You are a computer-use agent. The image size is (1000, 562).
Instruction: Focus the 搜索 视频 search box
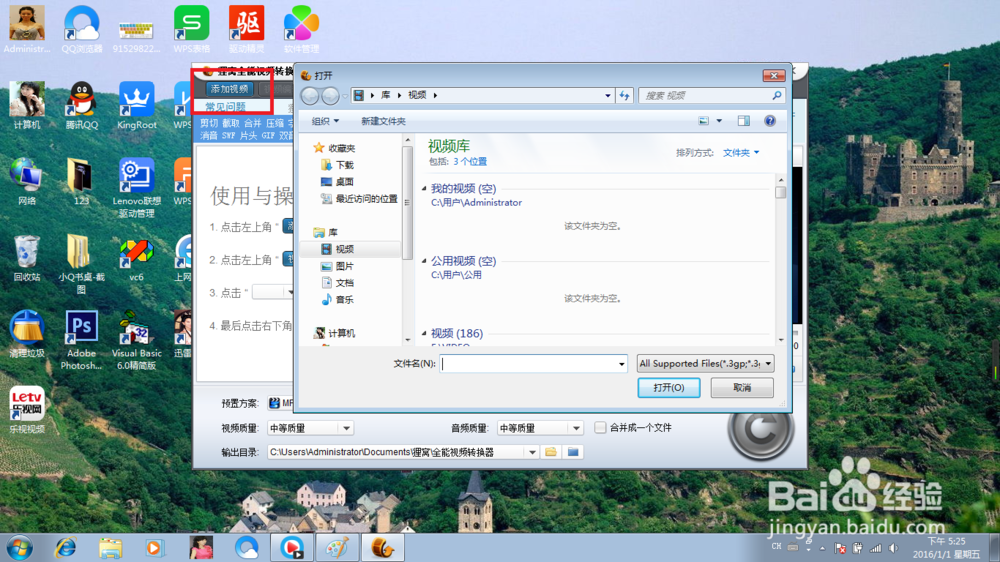[x=704, y=96]
